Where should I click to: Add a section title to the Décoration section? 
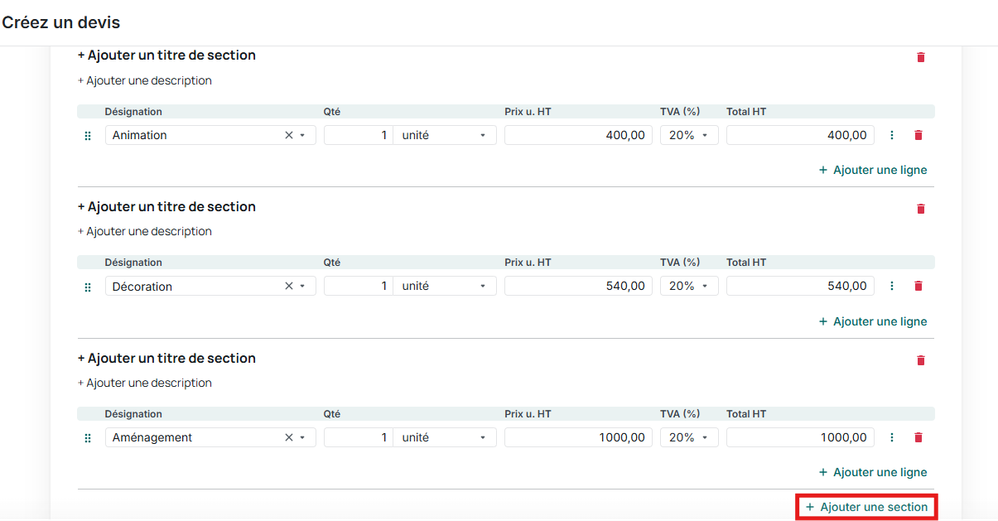pyautogui.click(x=167, y=207)
